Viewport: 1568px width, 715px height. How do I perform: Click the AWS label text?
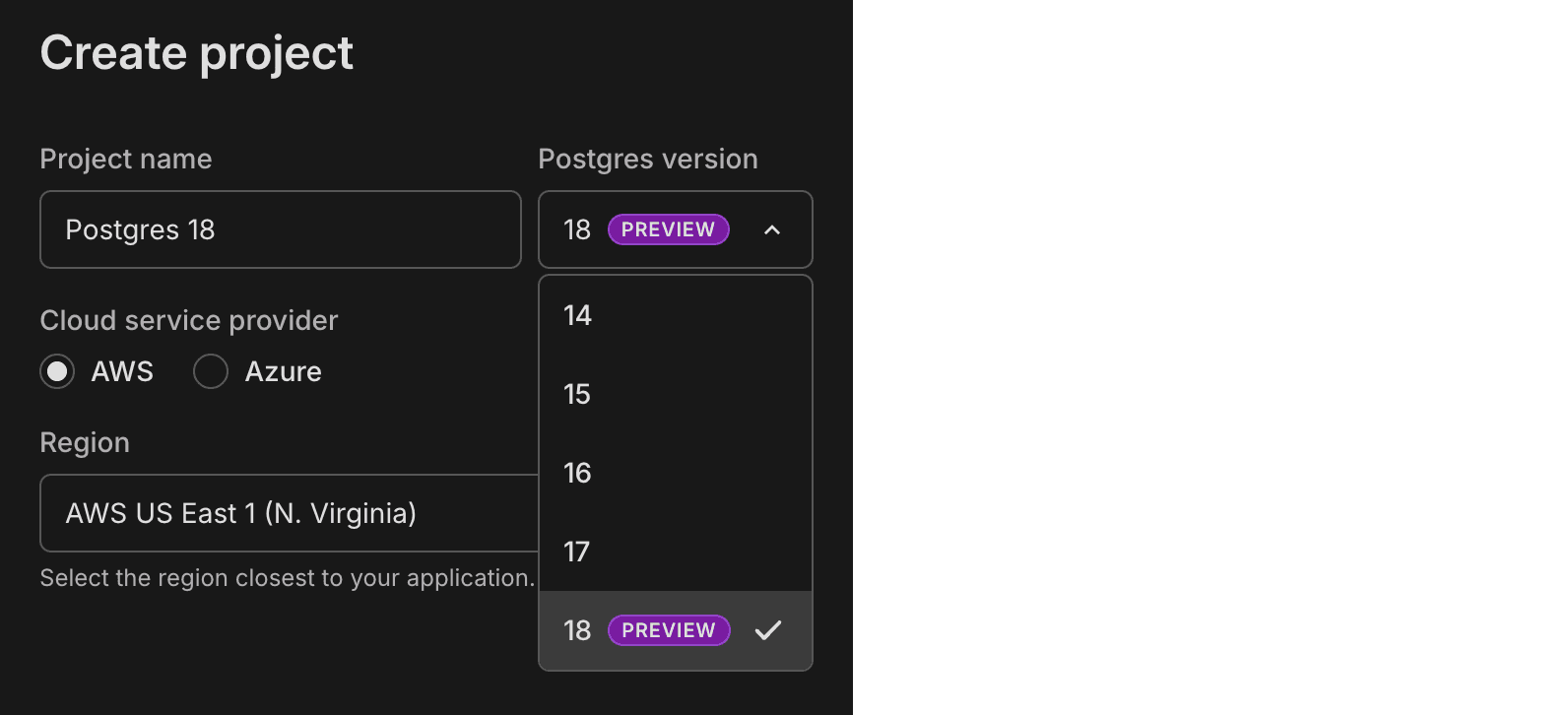click(x=122, y=371)
